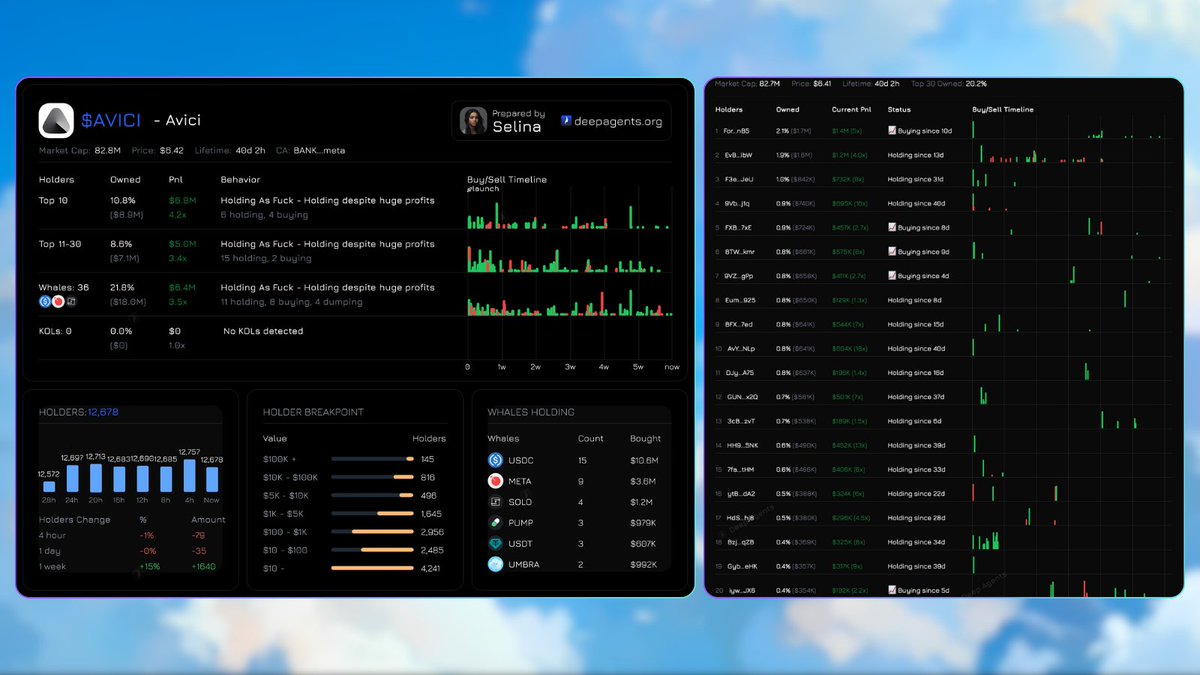Click the USDC coin icon in Whales Holding
Screen dimensions: 1200x675
click(495, 460)
